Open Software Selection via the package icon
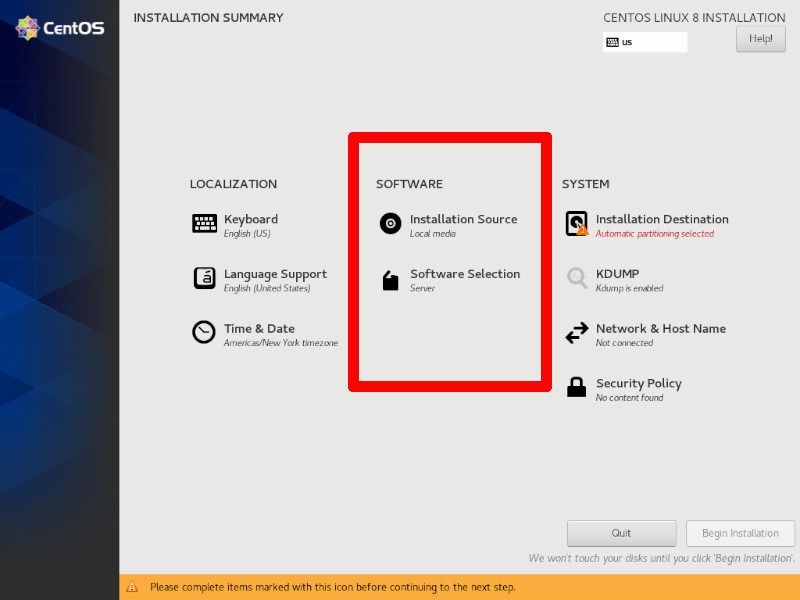The width and height of the screenshot is (800, 600). [390, 280]
